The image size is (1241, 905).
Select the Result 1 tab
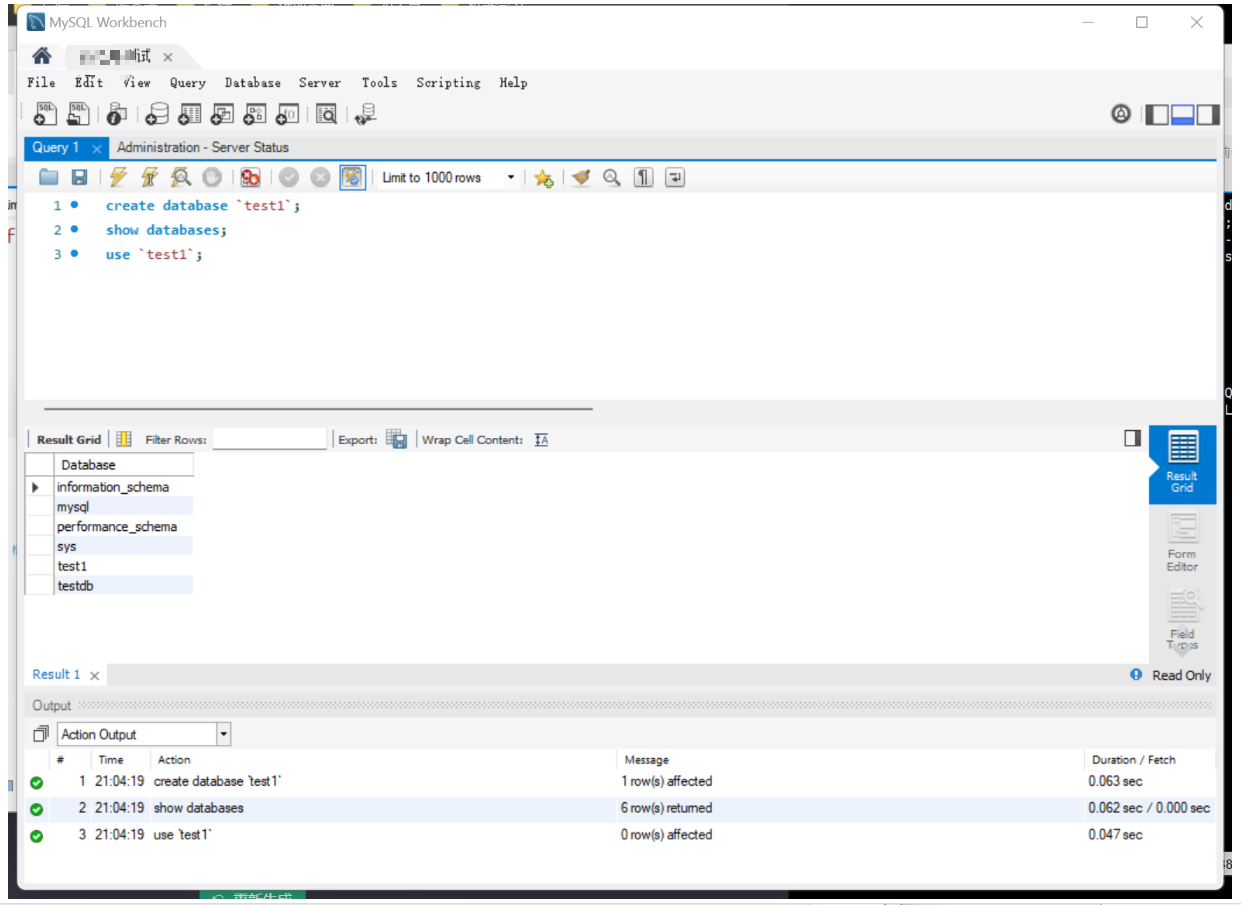(57, 675)
